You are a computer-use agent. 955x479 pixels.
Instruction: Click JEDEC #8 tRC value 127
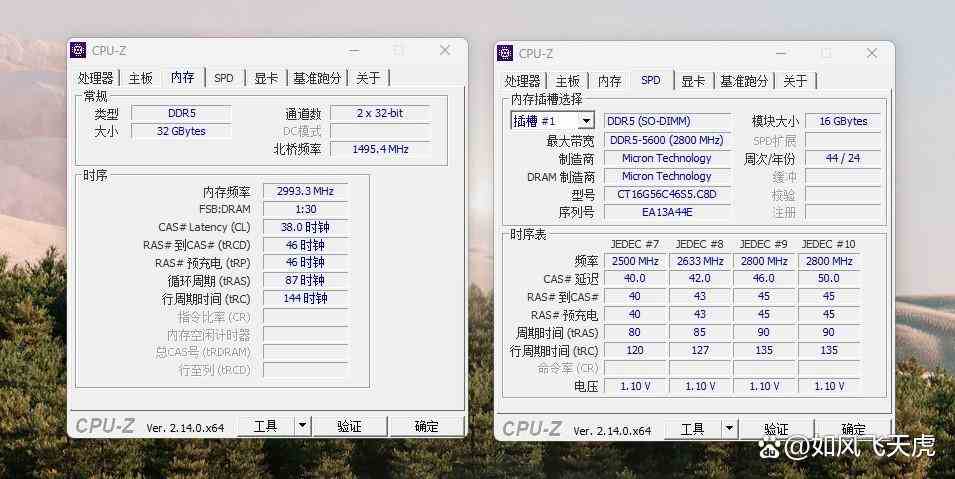point(700,350)
